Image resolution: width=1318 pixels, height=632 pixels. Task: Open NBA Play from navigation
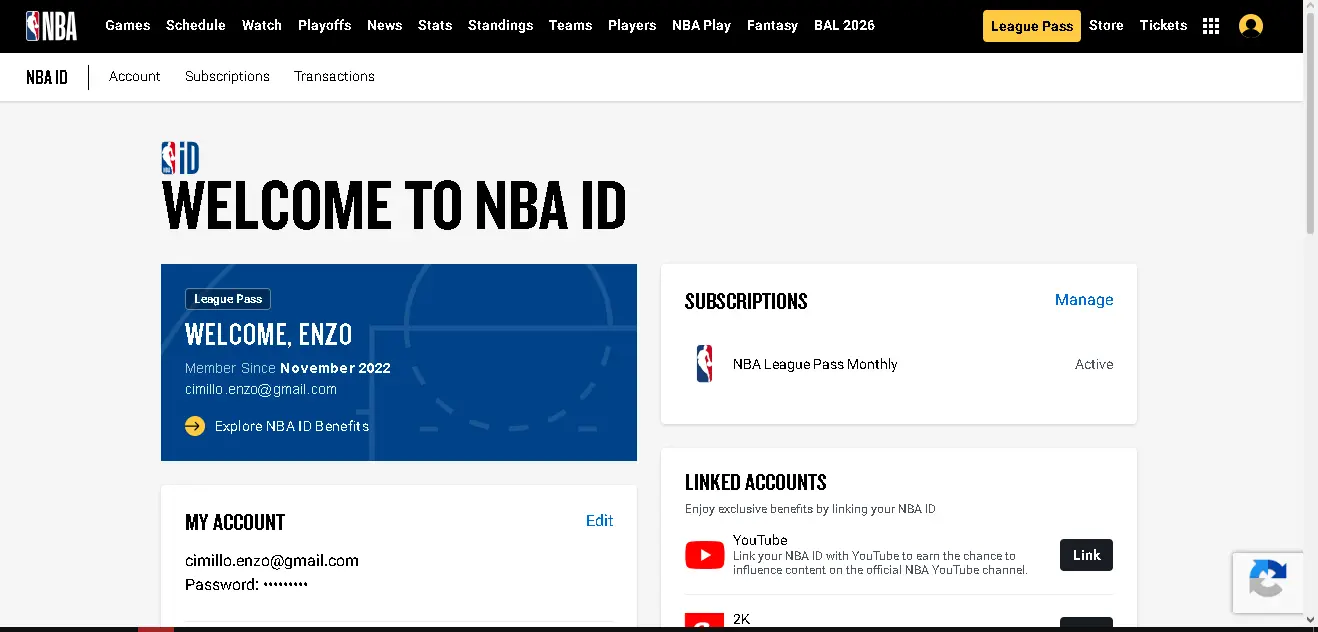tap(702, 25)
